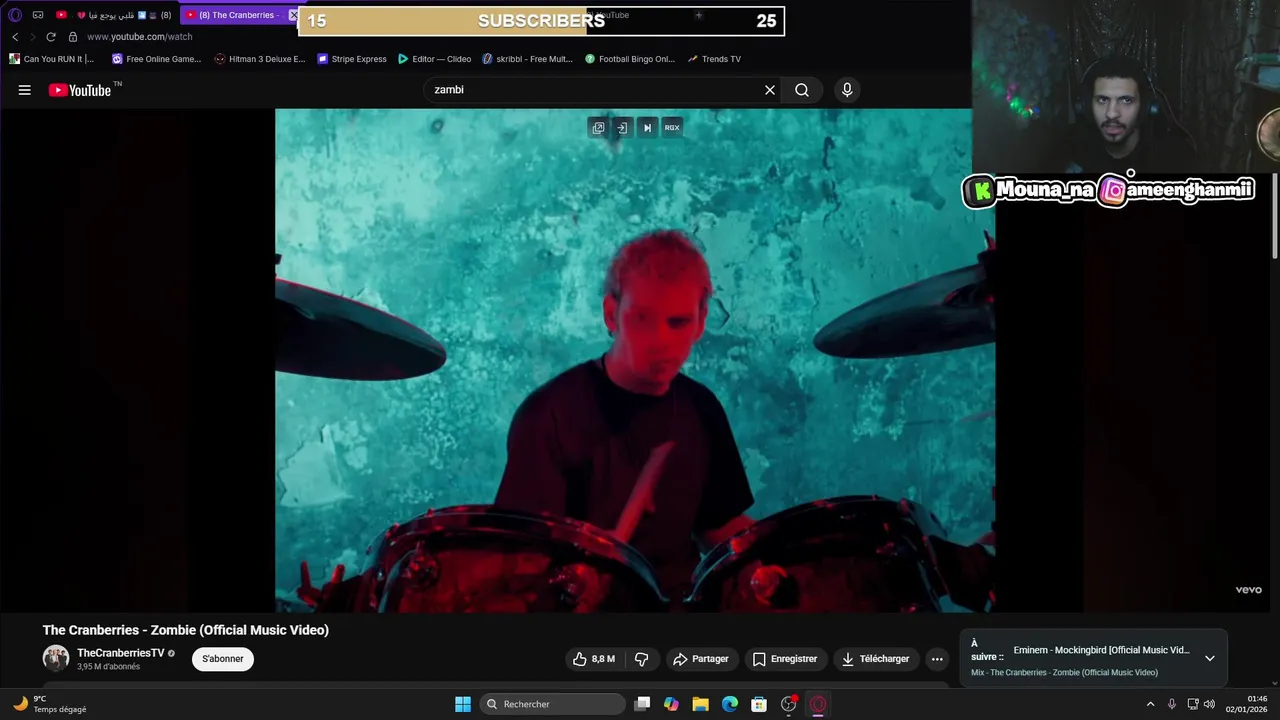Show hidden system tray icons chevron
Viewport: 1280px width, 720px height.
point(1150,704)
